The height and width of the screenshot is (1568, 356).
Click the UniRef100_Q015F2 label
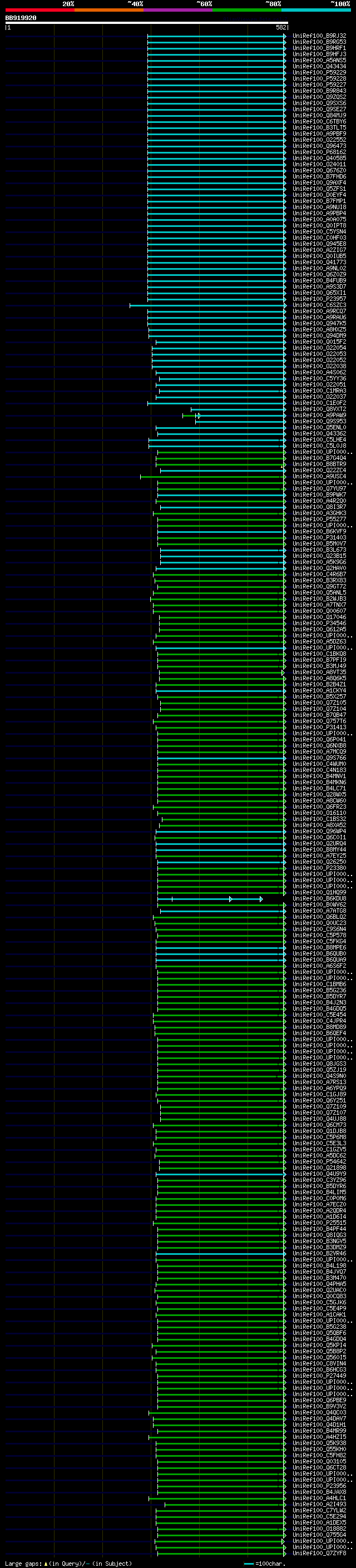click(x=319, y=342)
